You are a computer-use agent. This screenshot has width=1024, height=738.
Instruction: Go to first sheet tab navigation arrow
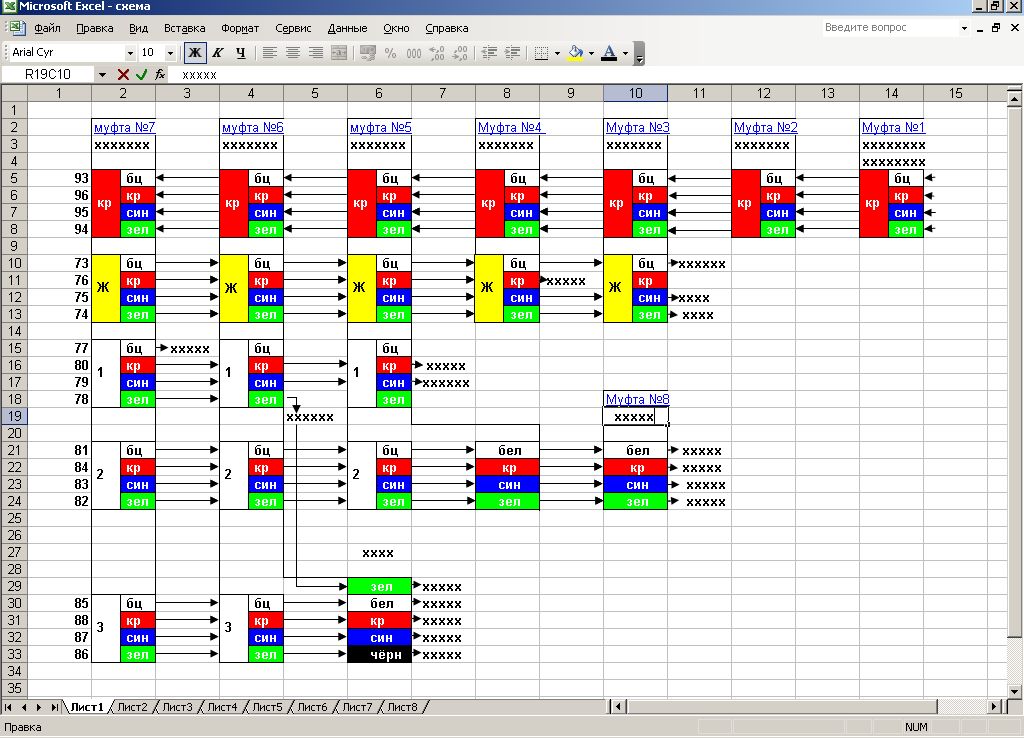[x=8, y=707]
